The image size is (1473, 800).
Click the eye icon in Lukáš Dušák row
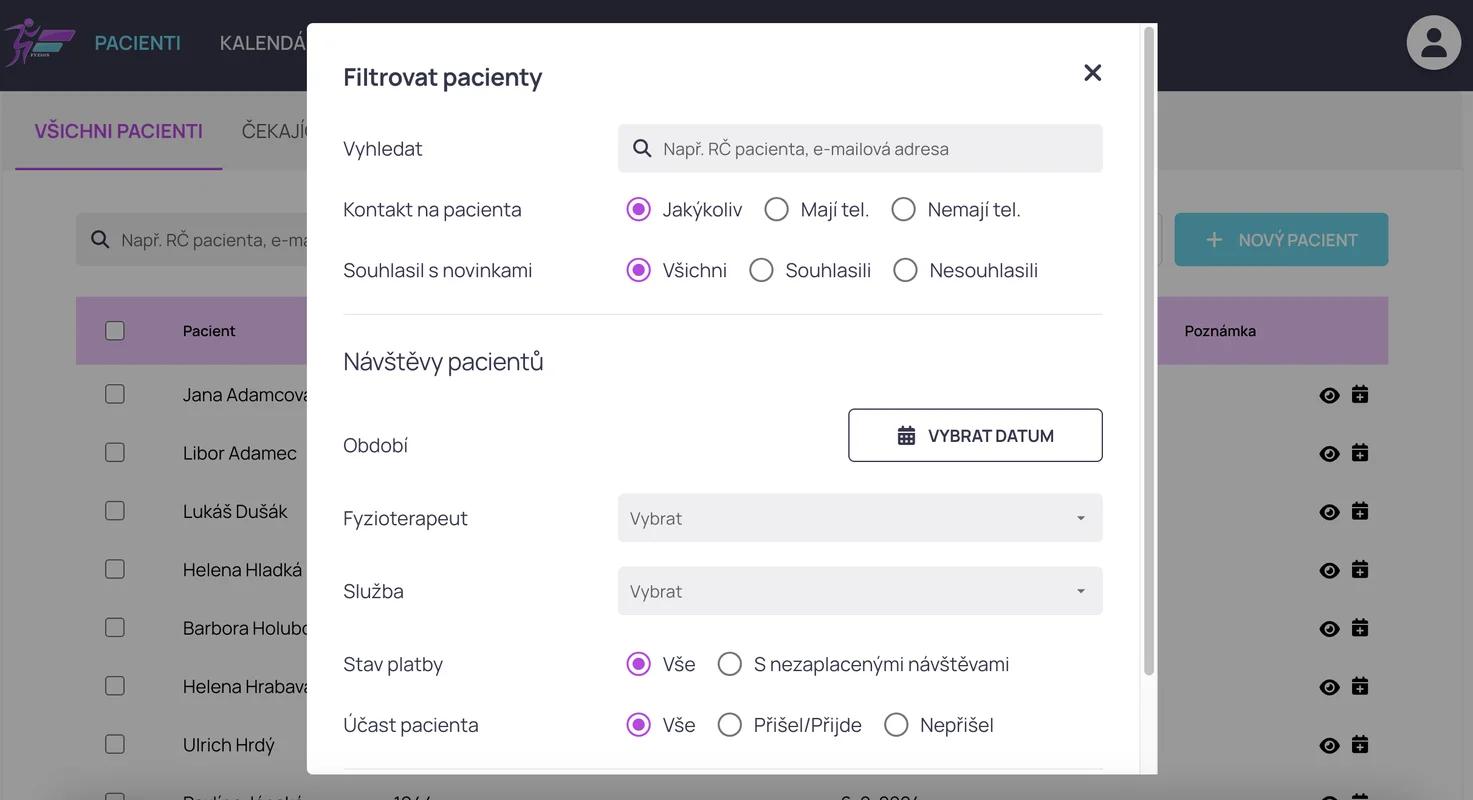1329,512
